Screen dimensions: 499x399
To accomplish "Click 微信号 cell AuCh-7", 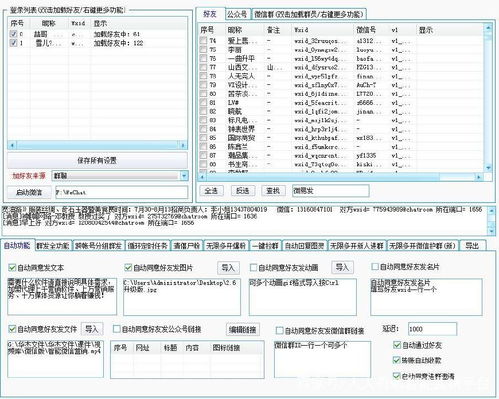I will click(366, 85).
